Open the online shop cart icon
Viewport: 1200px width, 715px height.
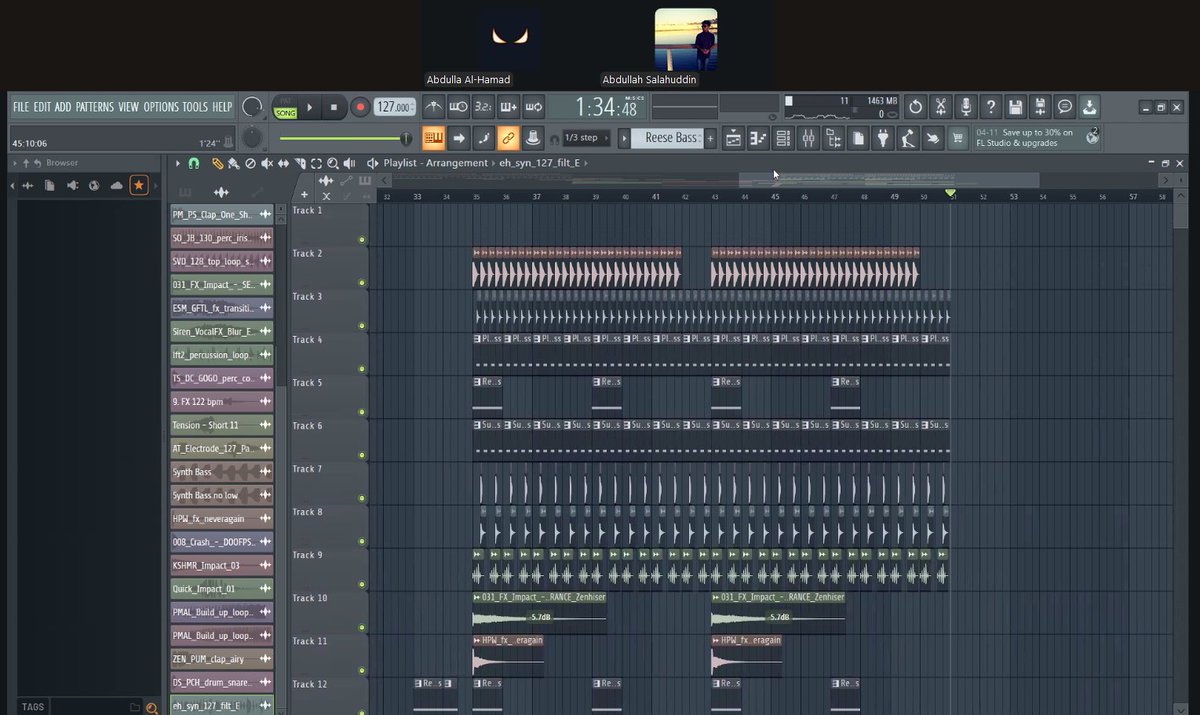(x=958, y=138)
